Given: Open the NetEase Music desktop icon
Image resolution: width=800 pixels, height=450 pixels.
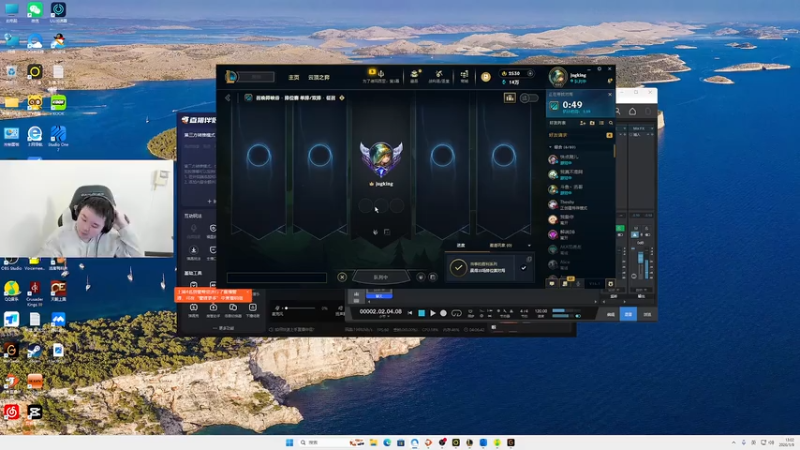Looking at the screenshot, I should pyautogui.click(x=11, y=412).
